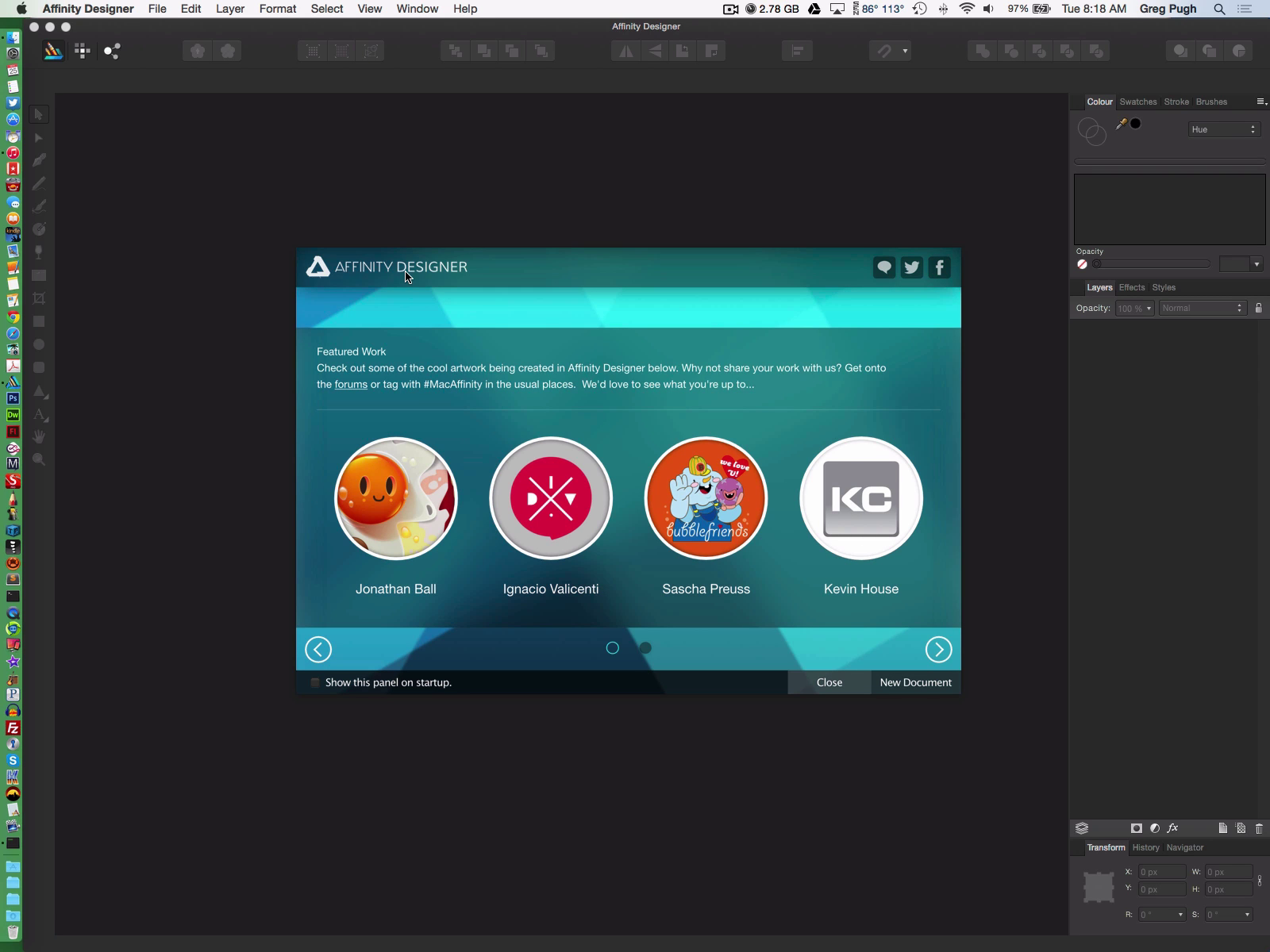Screen dimensions: 1270x952
Task: Open the forum speech bubble icon
Action: [x=884, y=267]
